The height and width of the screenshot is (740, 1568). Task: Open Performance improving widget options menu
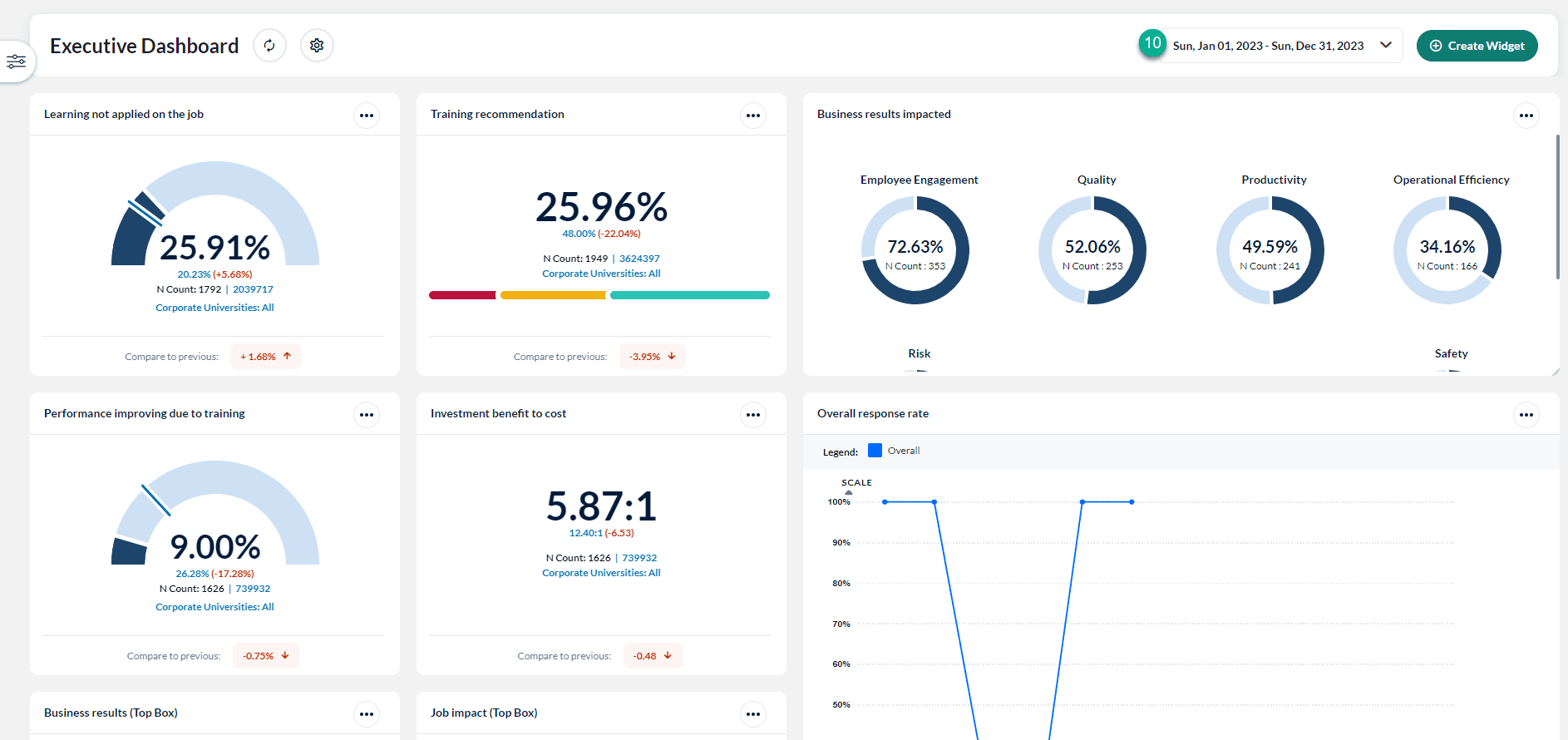point(367,415)
